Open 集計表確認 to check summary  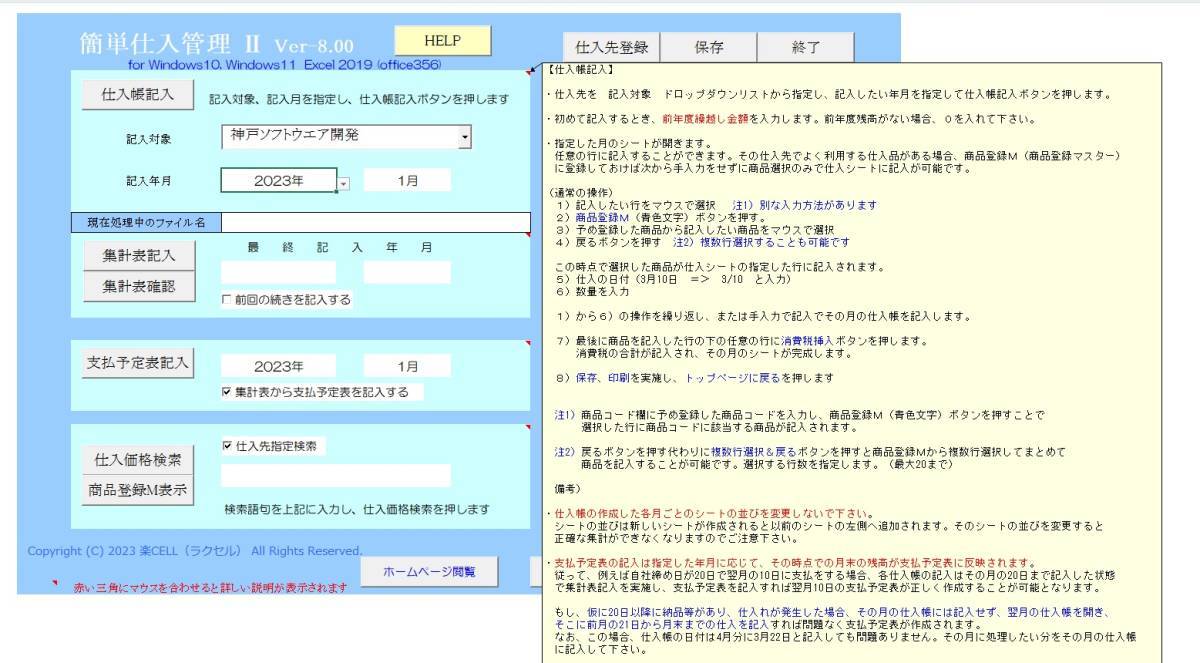tap(138, 286)
